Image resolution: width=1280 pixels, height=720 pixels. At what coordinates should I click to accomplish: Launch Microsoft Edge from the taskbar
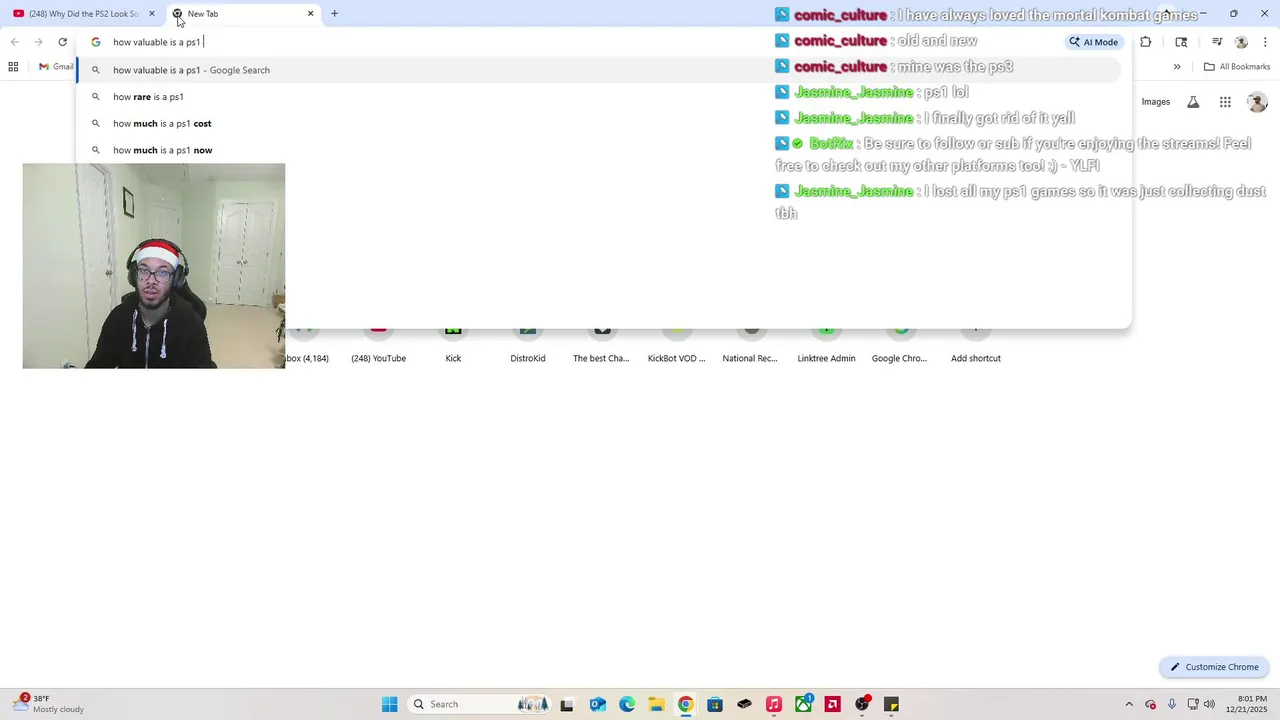pyautogui.click(x=627, y=704)
